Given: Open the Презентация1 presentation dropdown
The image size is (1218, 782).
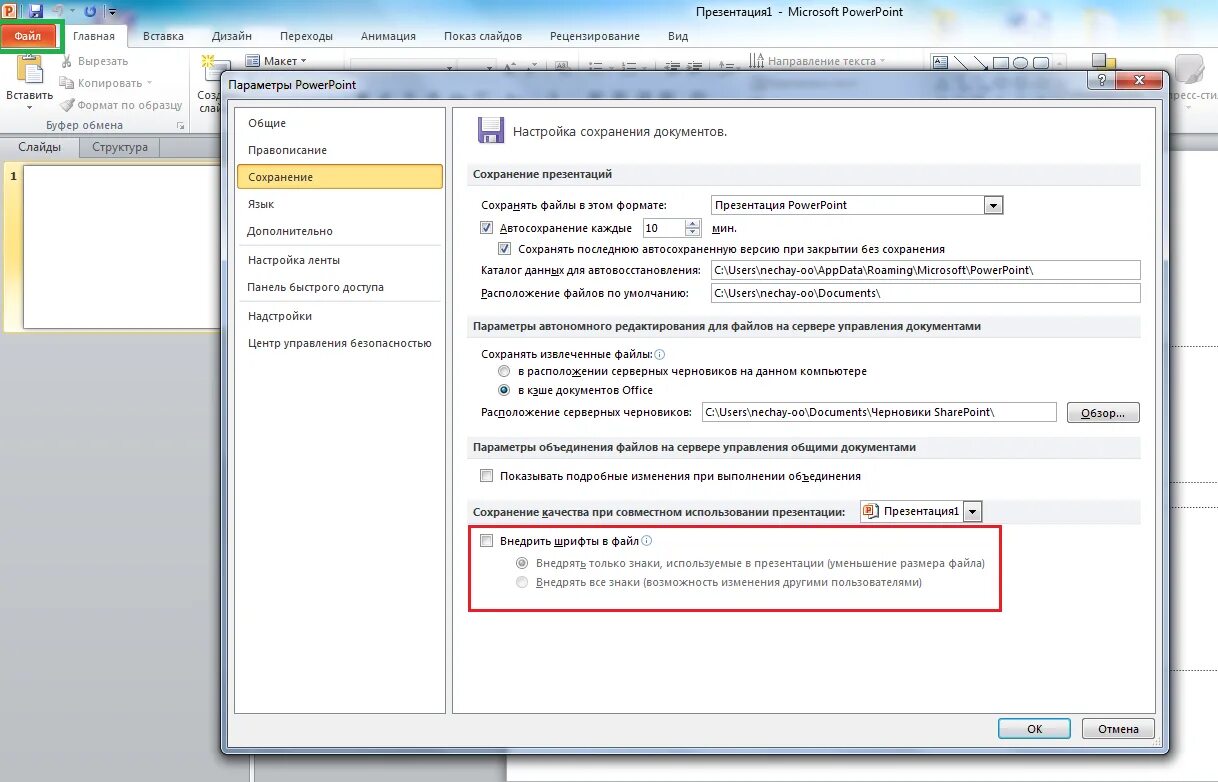Looking at the screenshot, I should 973,511.
